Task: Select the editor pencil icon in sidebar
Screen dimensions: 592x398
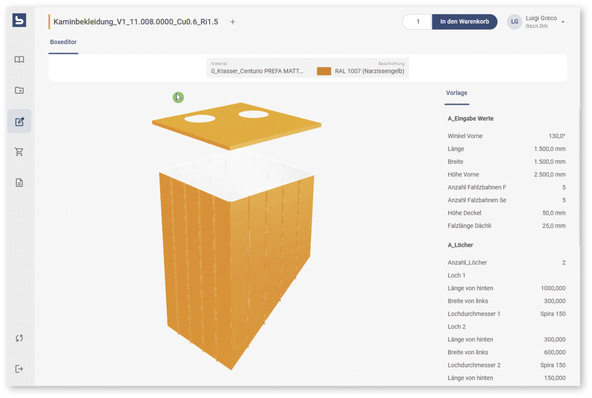Action: [x=19, y=121]
